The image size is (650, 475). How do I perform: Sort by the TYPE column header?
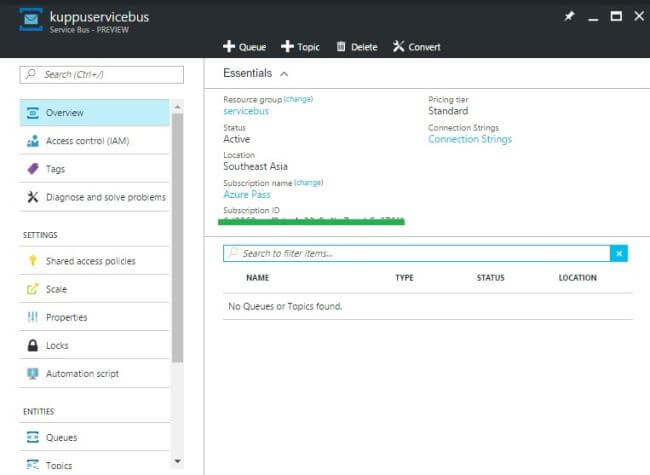click(404, 278)
